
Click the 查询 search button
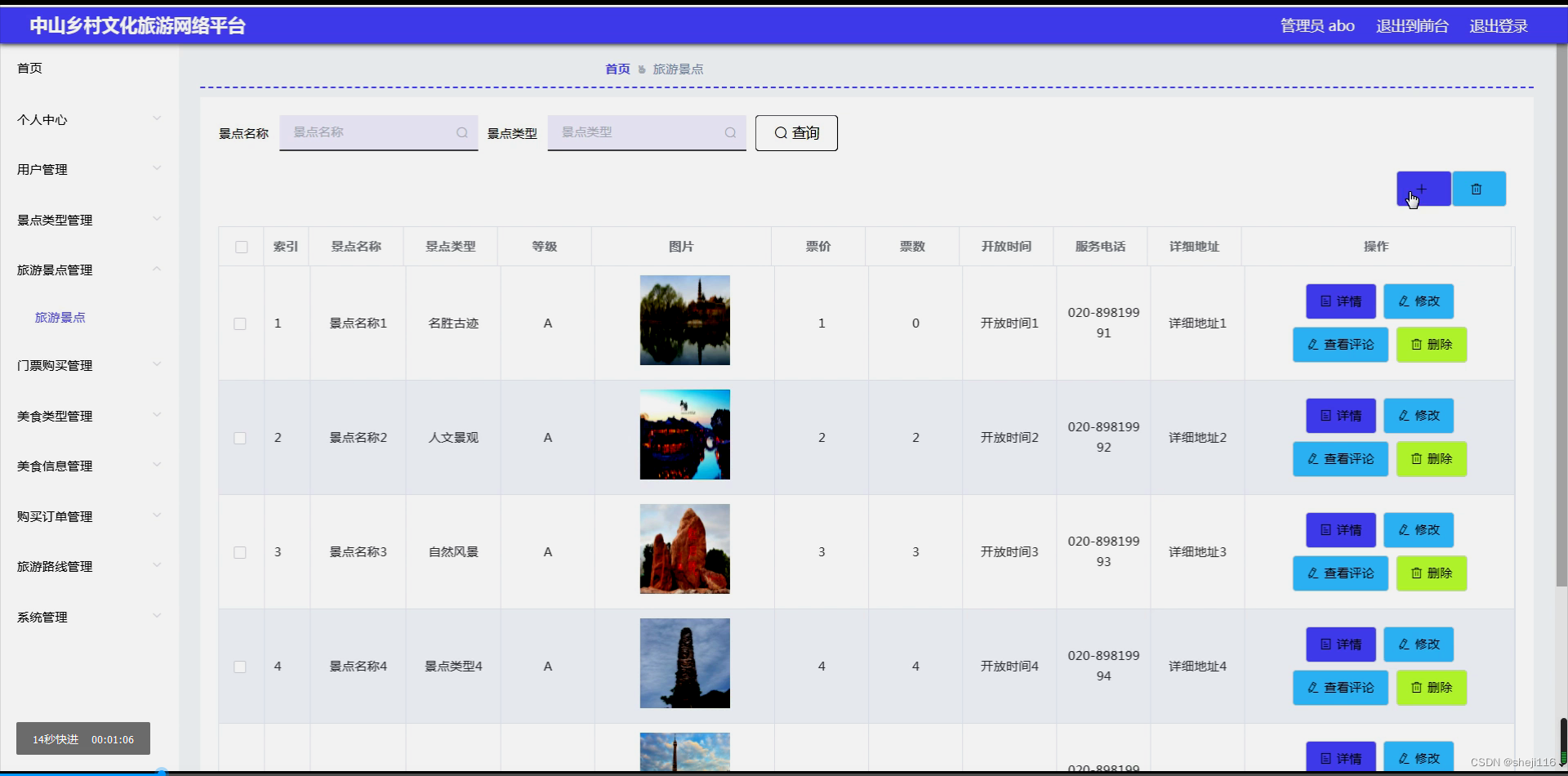coord(795,132)
